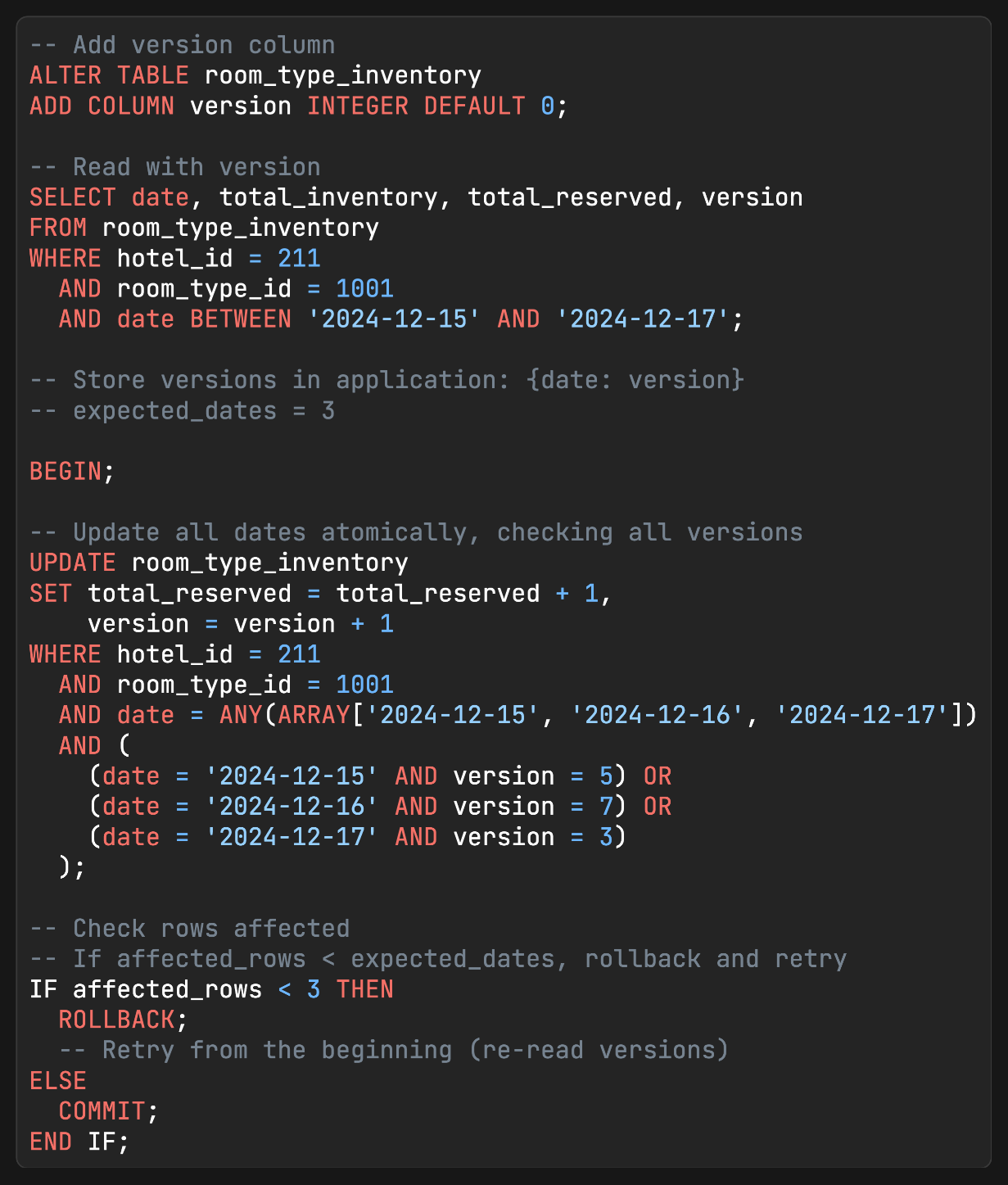1008x1185 pixels.
Task: Click the COMMIT statement
Action: click(x=108, y=1111)
